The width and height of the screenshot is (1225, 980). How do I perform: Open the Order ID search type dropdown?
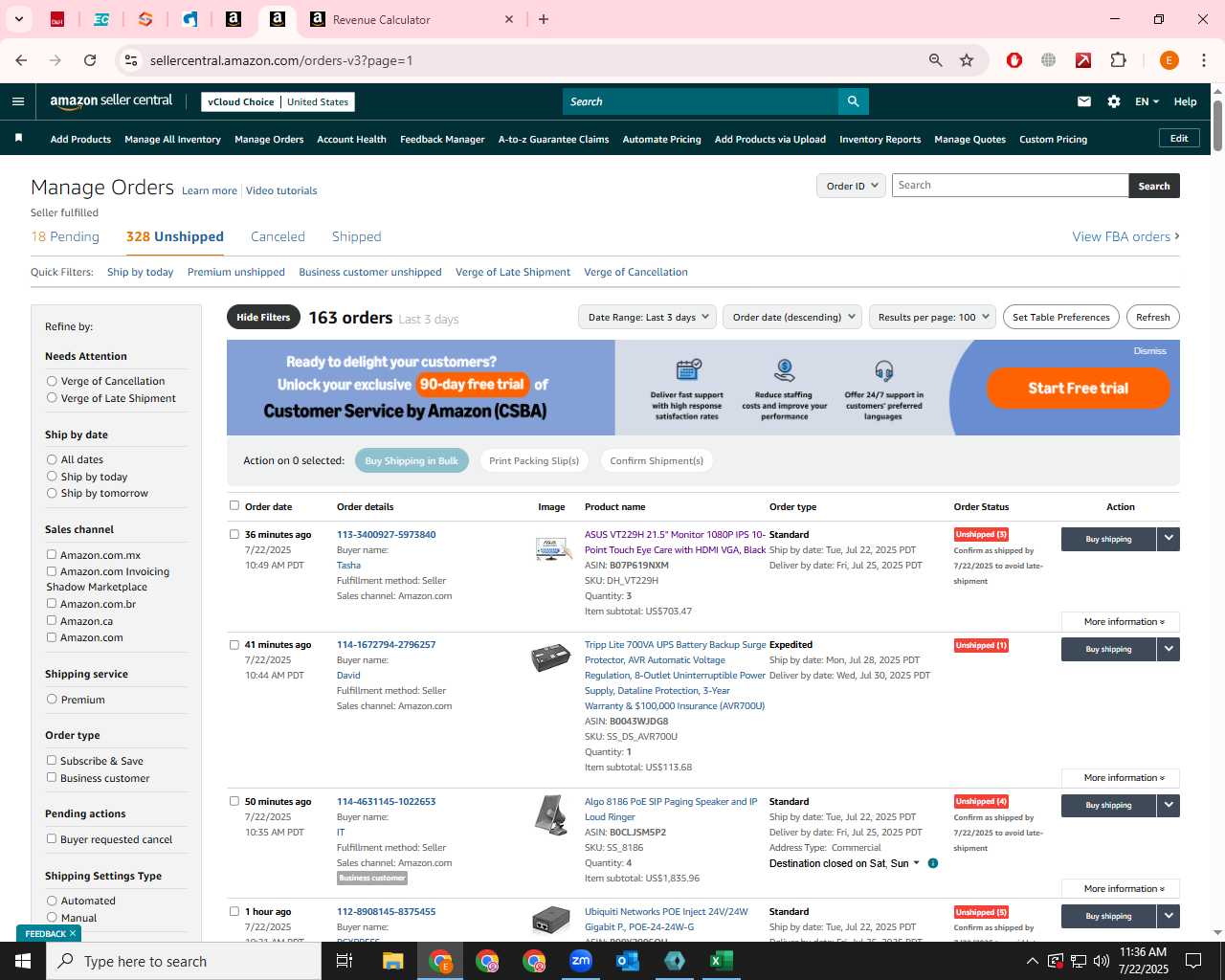click(851, 186)
